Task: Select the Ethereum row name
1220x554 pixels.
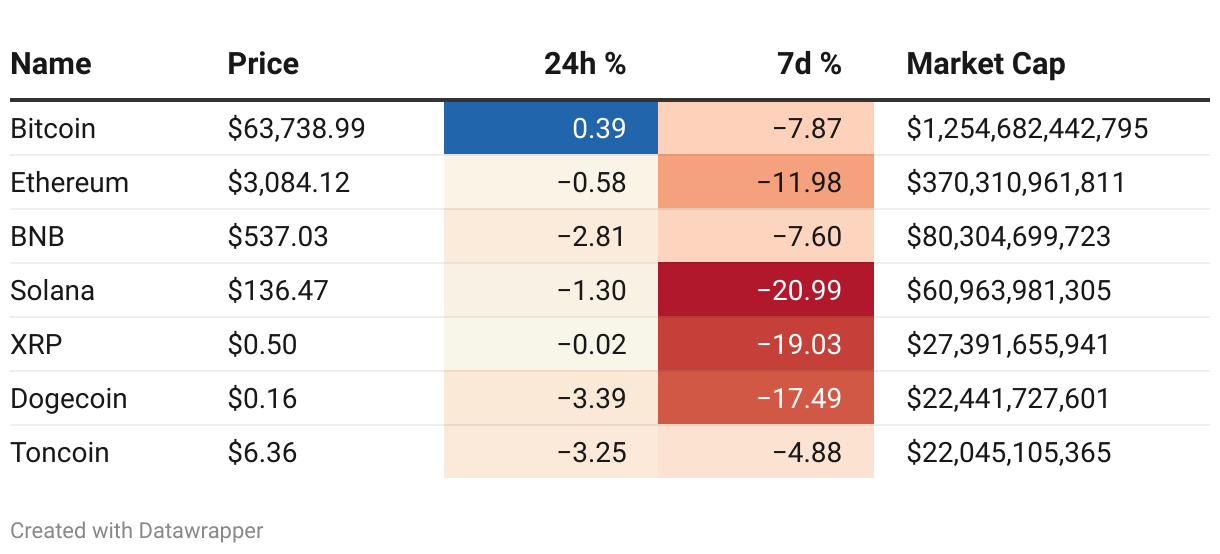Action: (70, 183)
